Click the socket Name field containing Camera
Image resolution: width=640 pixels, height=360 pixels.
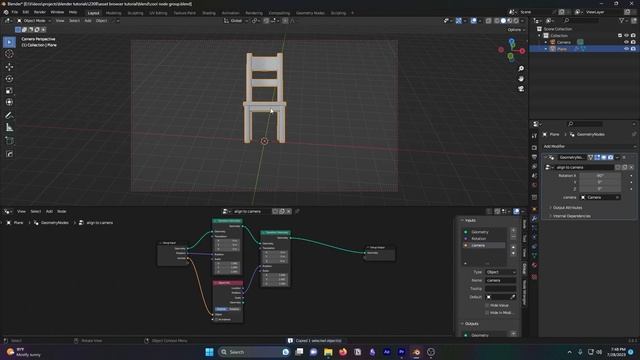point(500,280)
